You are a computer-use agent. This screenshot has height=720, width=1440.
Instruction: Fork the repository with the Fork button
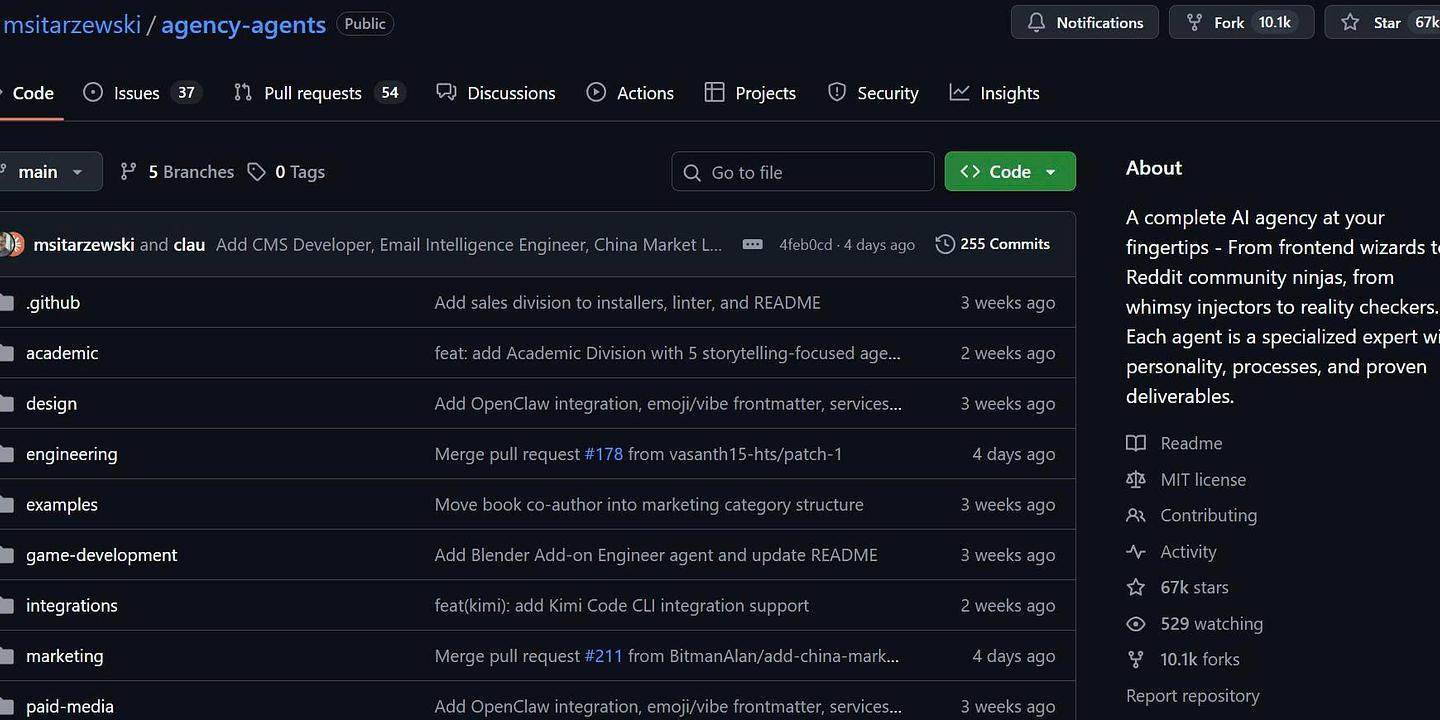tap(1241, 22)
